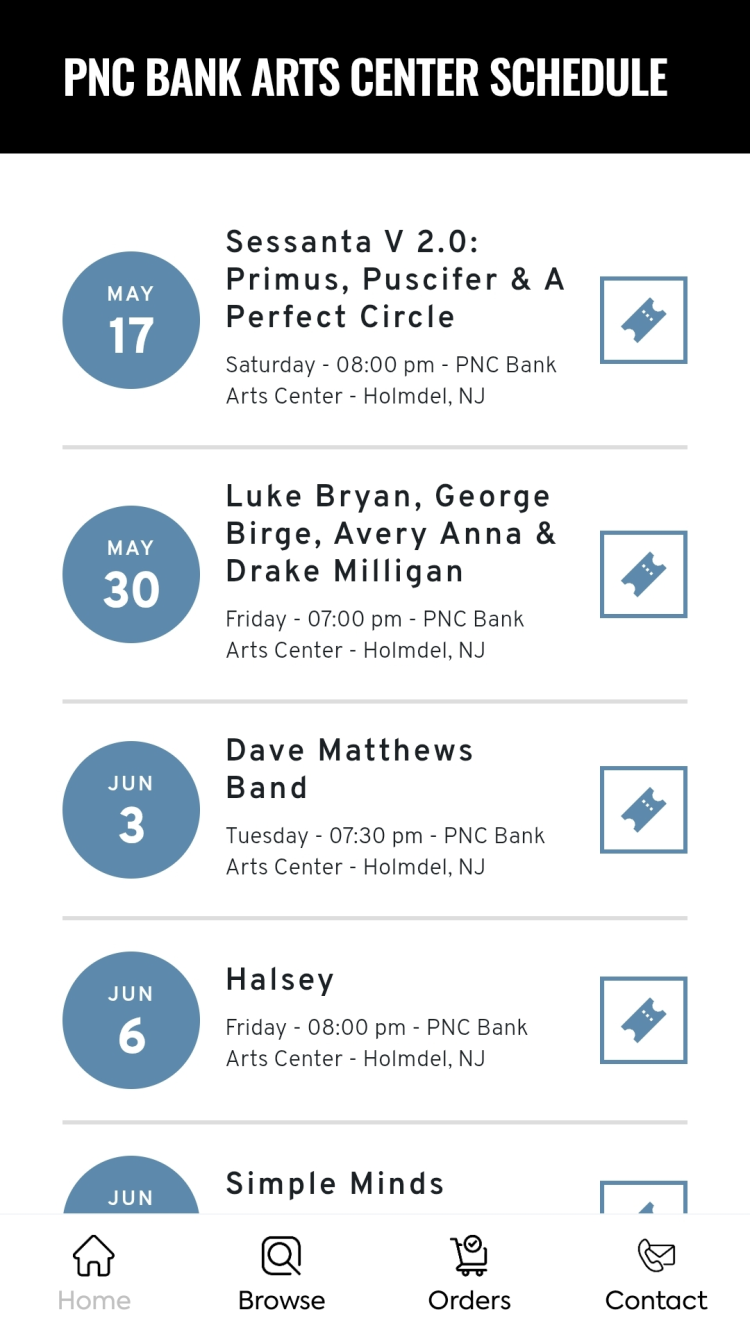750x1337 pixels.
Task: Tap ticket icon for Luke Bryan show
Action: pyautogui.click(x=643, y=574)
